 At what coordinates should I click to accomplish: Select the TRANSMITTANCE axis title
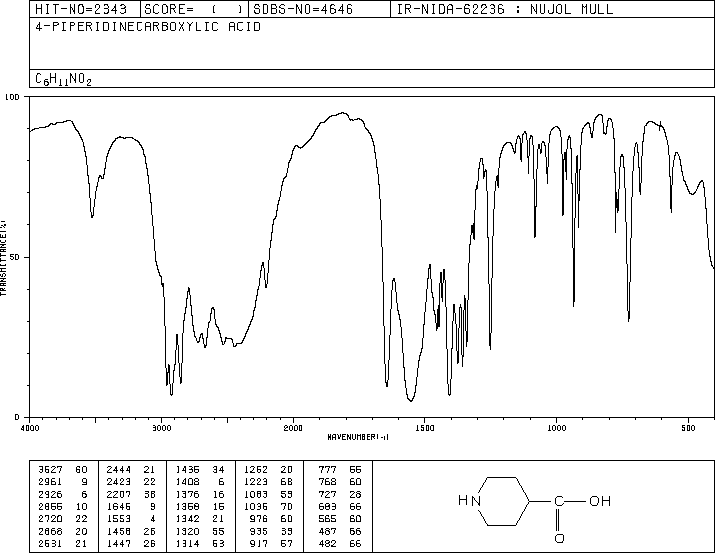[4, 258]
